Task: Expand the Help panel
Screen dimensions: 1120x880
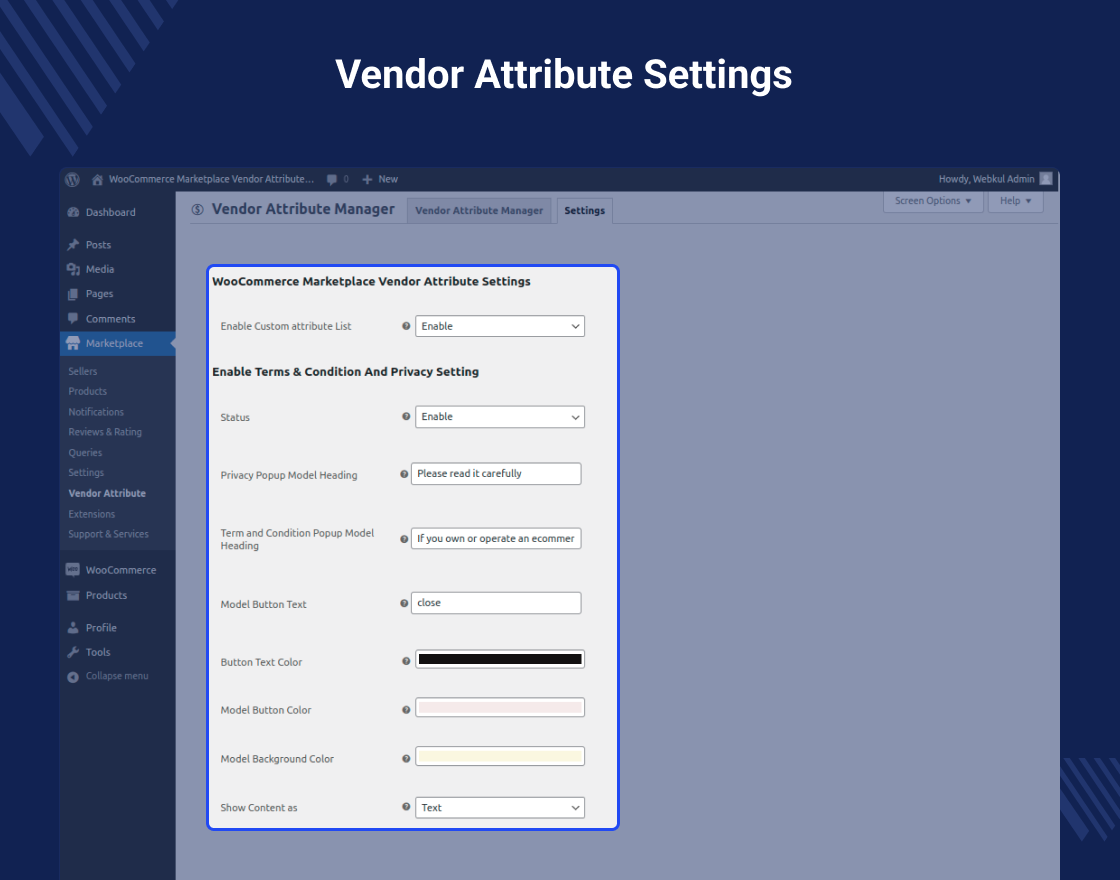Action: pyautogui.click(x=1015, y=201)
